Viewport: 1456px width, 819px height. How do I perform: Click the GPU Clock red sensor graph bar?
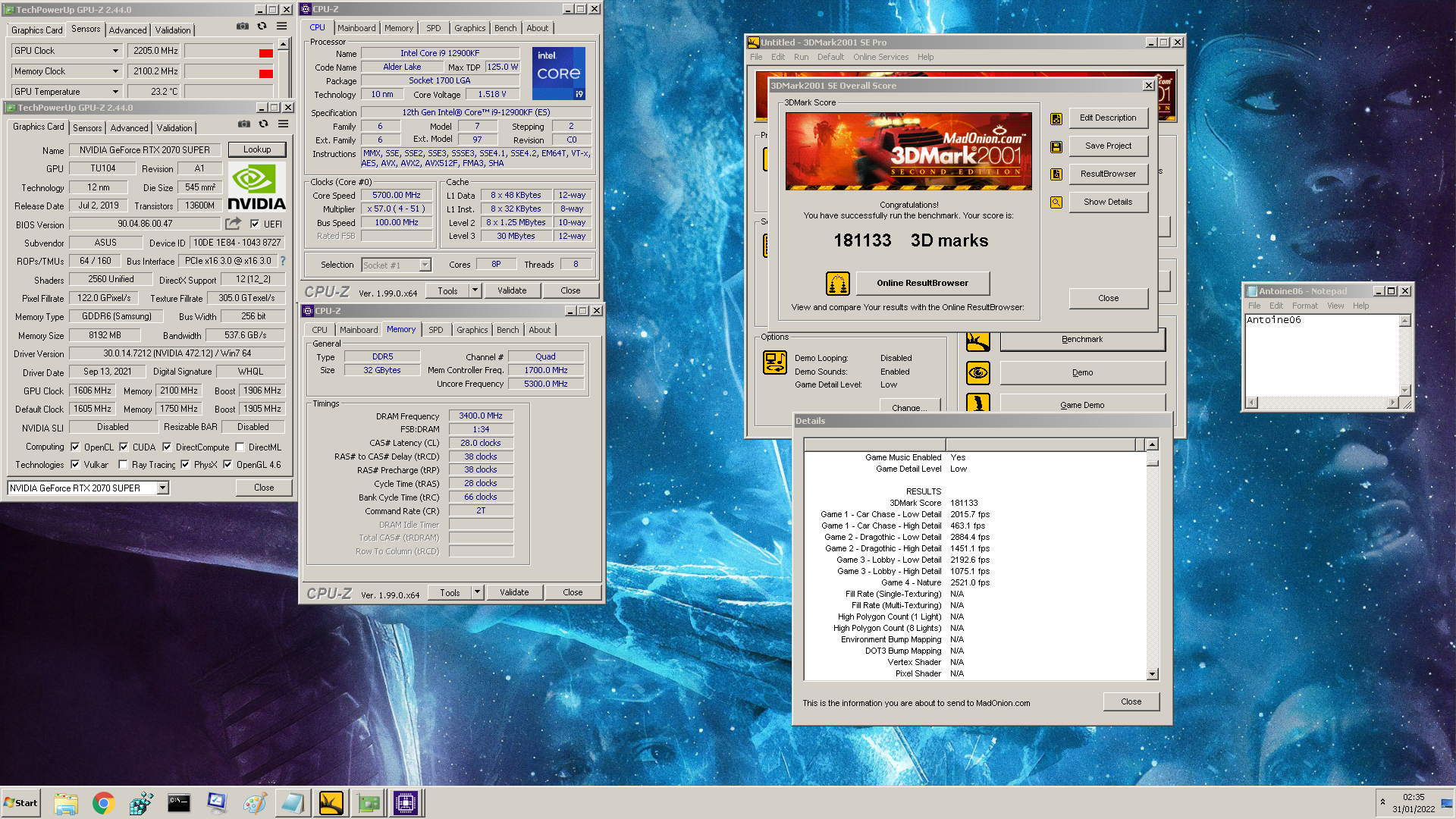pos(265,53)
